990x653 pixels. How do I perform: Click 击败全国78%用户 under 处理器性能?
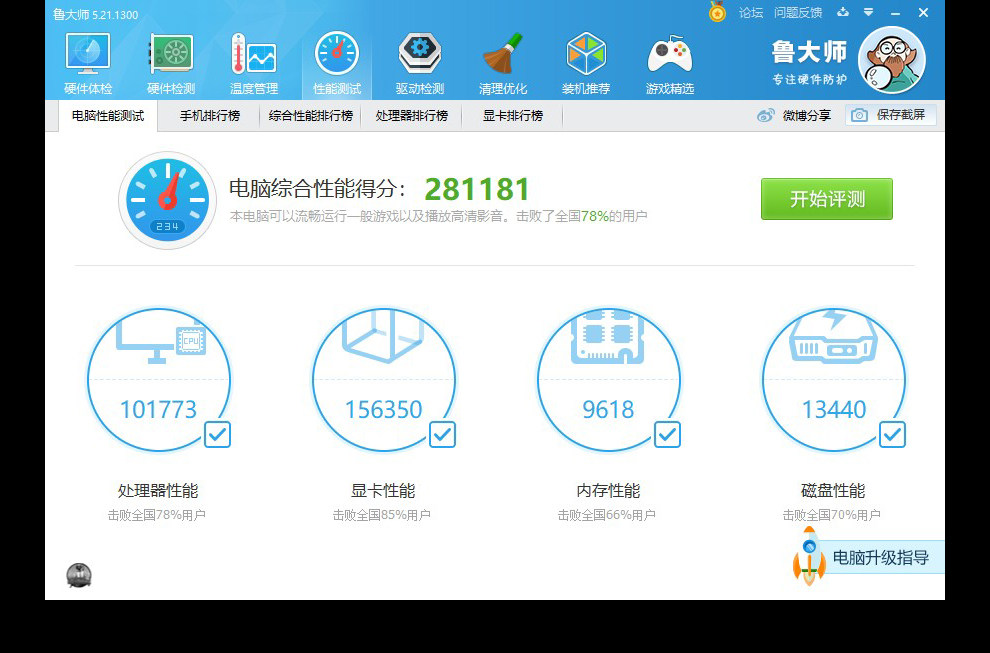tap(157, 515)
